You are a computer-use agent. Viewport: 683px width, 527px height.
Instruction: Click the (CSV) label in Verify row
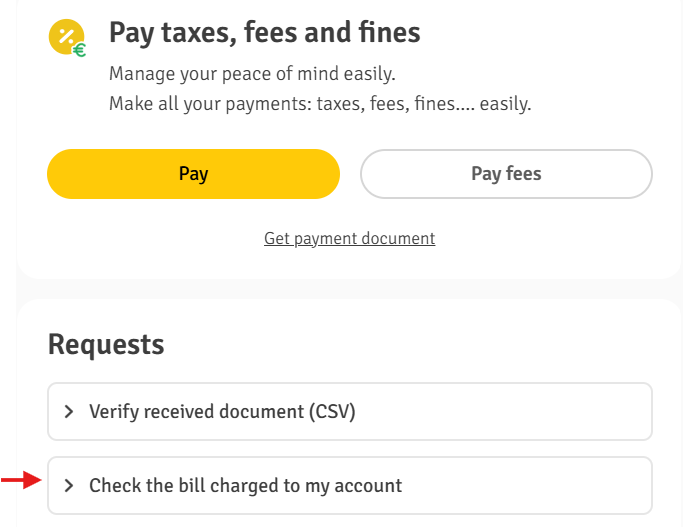pos(332,412)
